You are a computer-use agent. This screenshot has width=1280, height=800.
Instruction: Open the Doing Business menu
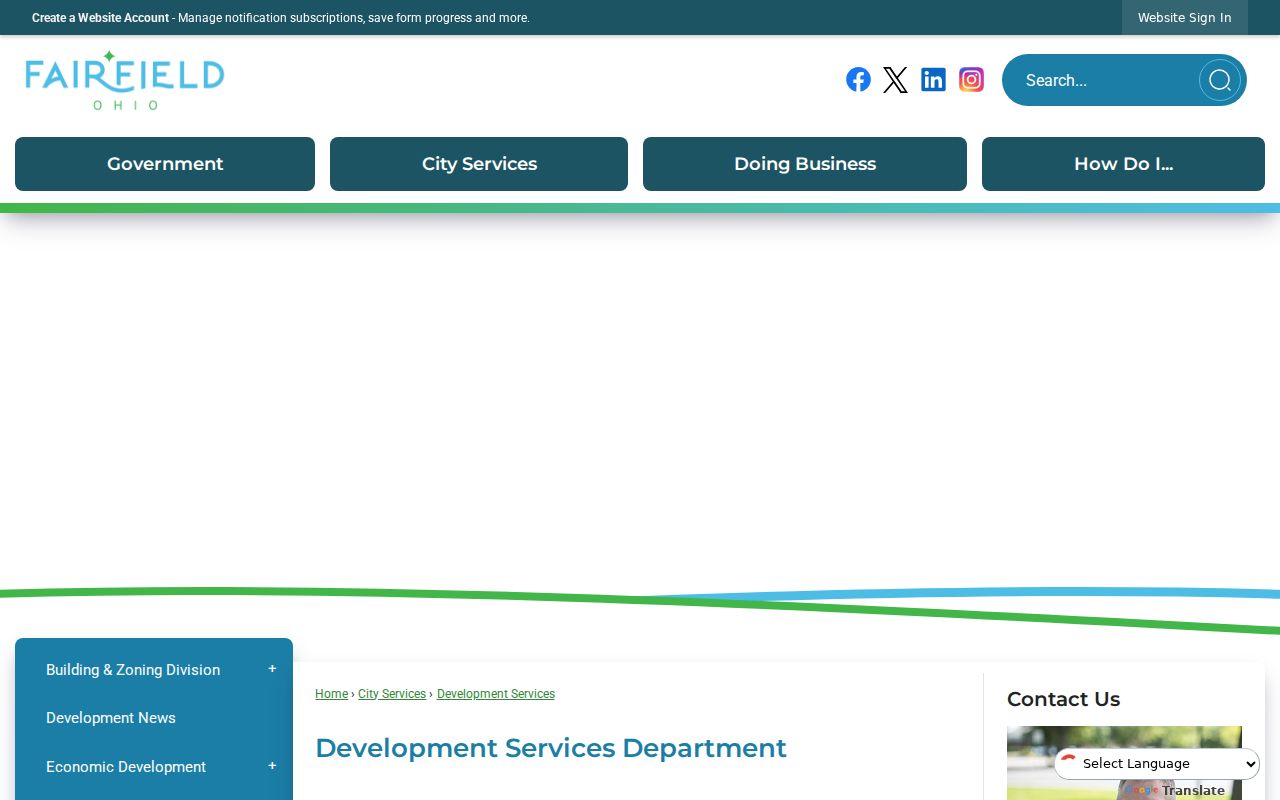tap(805, 164)
